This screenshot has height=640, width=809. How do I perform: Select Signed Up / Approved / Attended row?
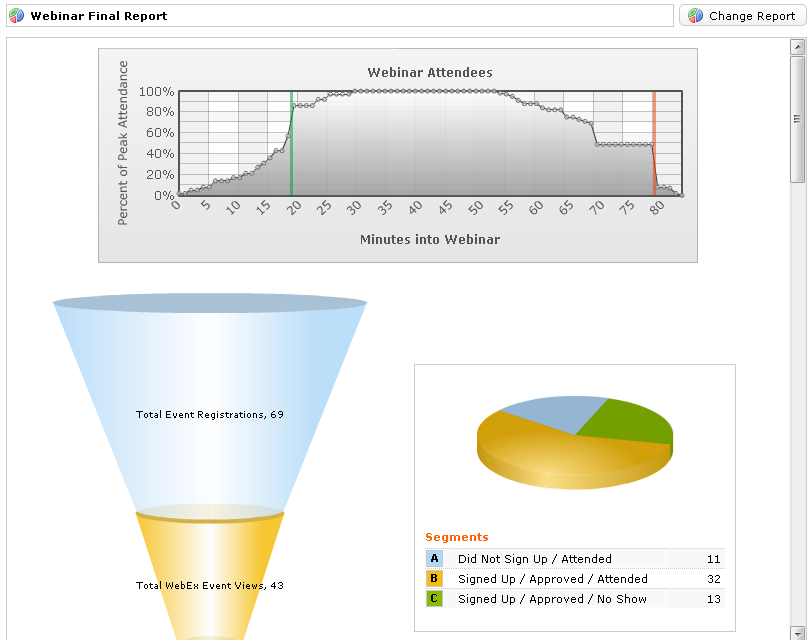point(574,579)
